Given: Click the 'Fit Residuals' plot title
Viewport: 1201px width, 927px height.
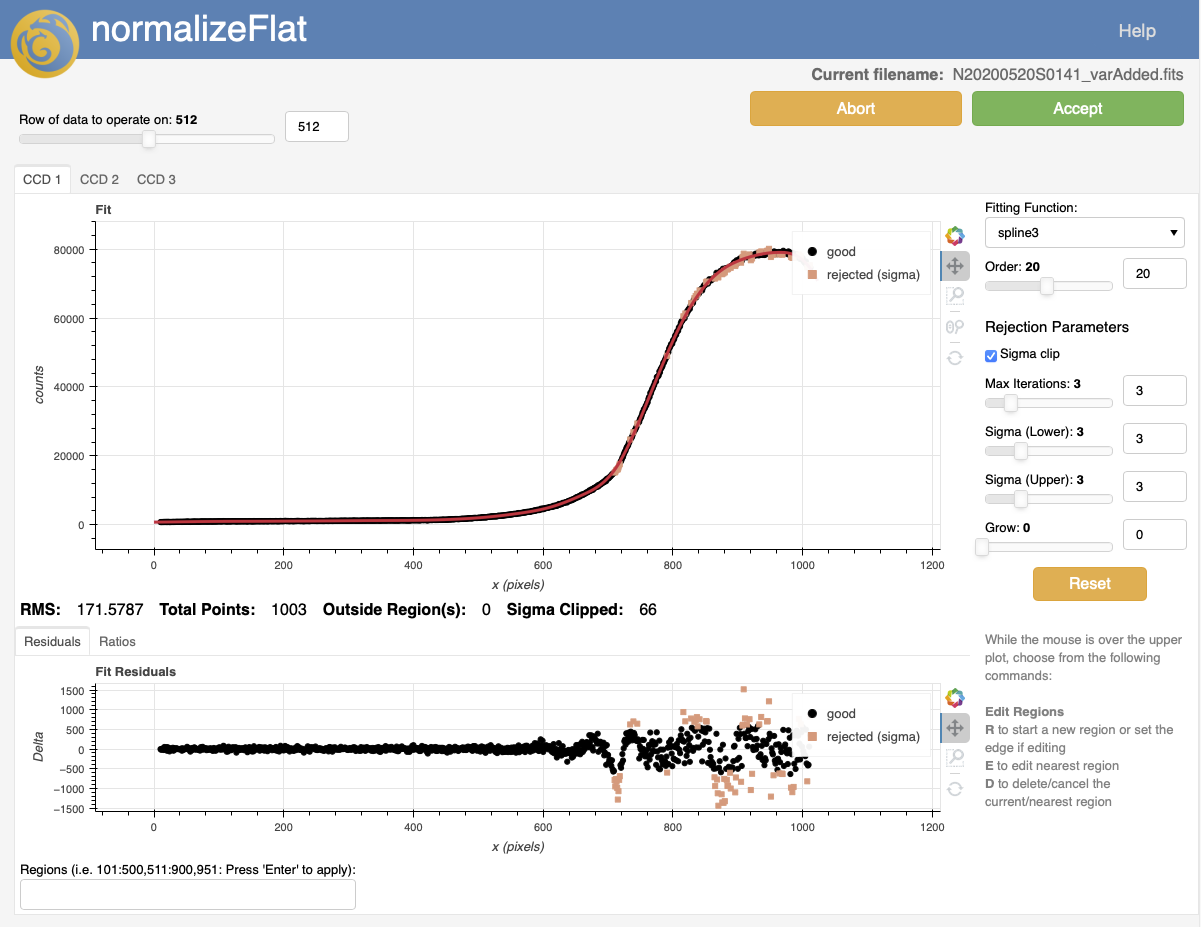Looking at the screenshot, I should (x=136, y=672).
